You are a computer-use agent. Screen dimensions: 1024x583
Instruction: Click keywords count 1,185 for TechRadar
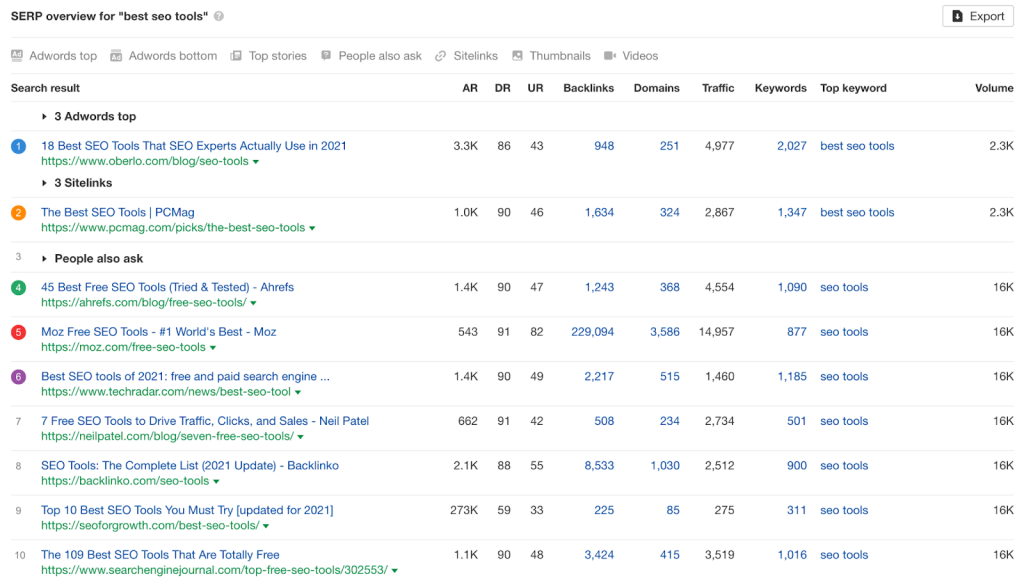(x=792, y=377)
